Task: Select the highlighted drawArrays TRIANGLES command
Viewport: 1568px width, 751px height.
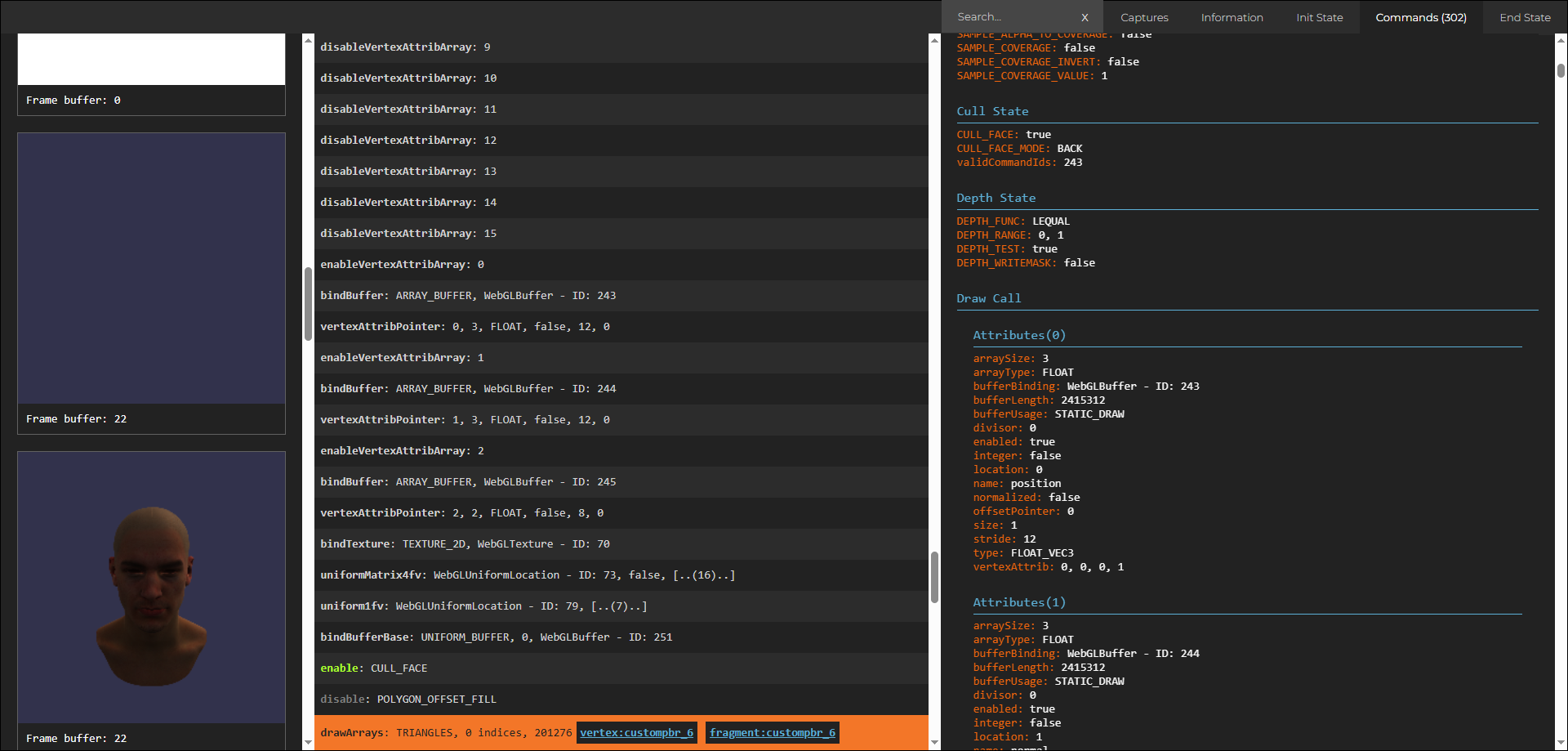Action: (x=621, y=732)
